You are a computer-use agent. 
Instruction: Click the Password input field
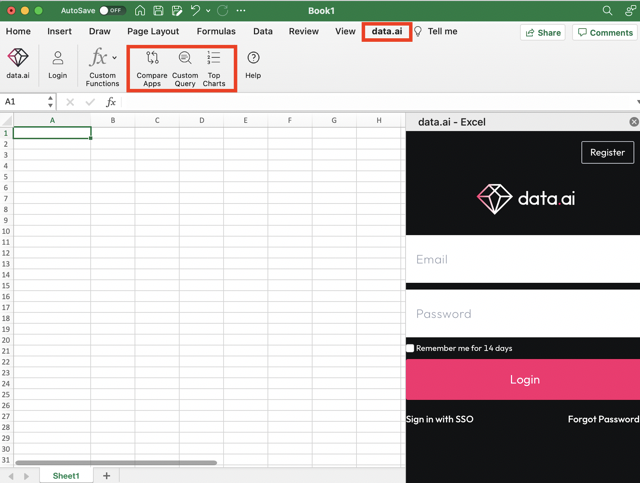pos(523,314)
